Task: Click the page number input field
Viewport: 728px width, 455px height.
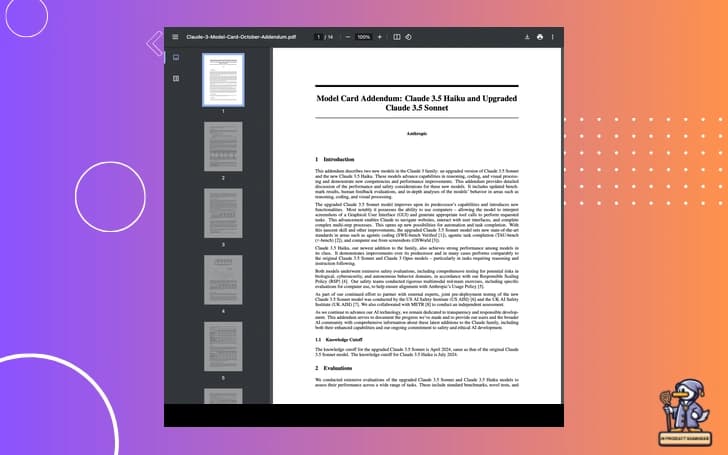Action: (318, 37)
